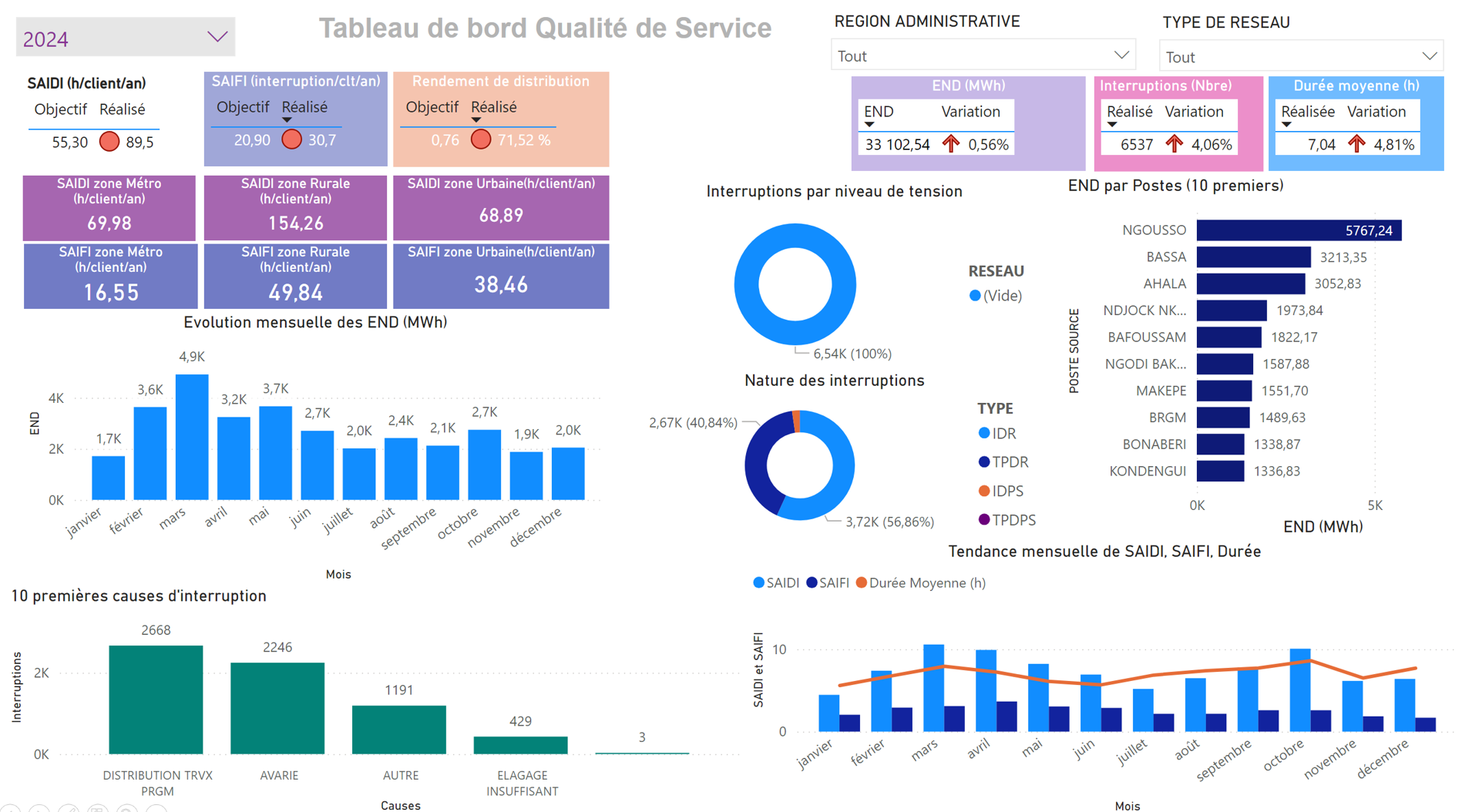The height and width of the screenshot is (812, 1472).
Task: Click the red status circle in SAIDI card
Action: [109, 142]
